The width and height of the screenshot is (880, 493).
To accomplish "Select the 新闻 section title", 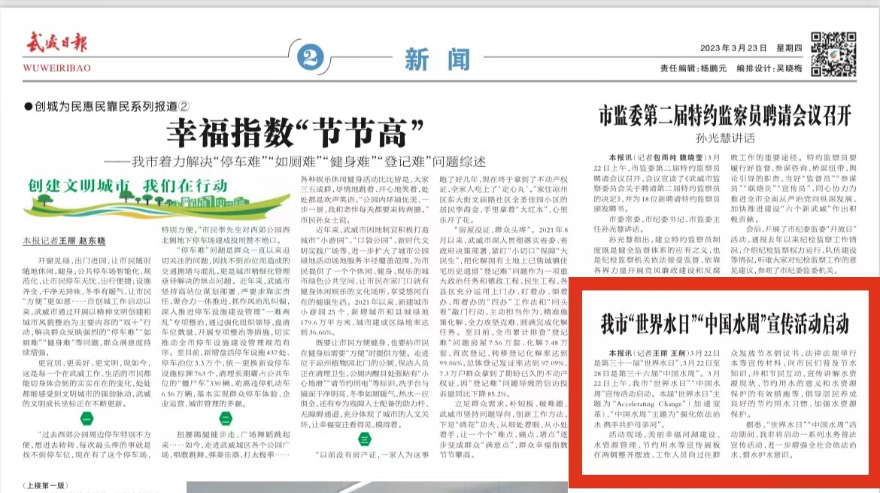I will click(437, 59).
